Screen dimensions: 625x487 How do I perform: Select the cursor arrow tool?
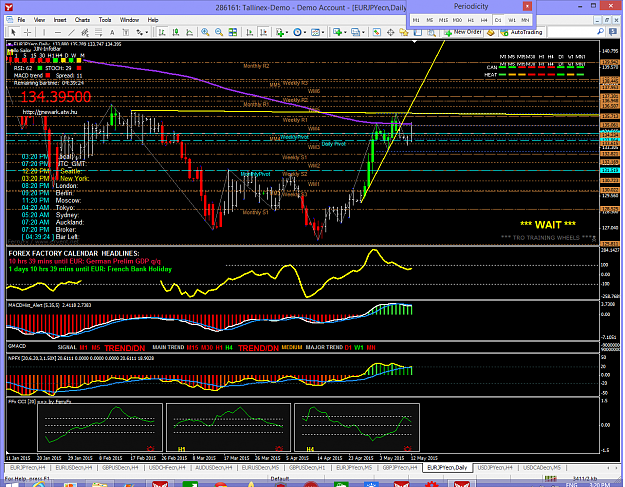(x=13, y=32)
